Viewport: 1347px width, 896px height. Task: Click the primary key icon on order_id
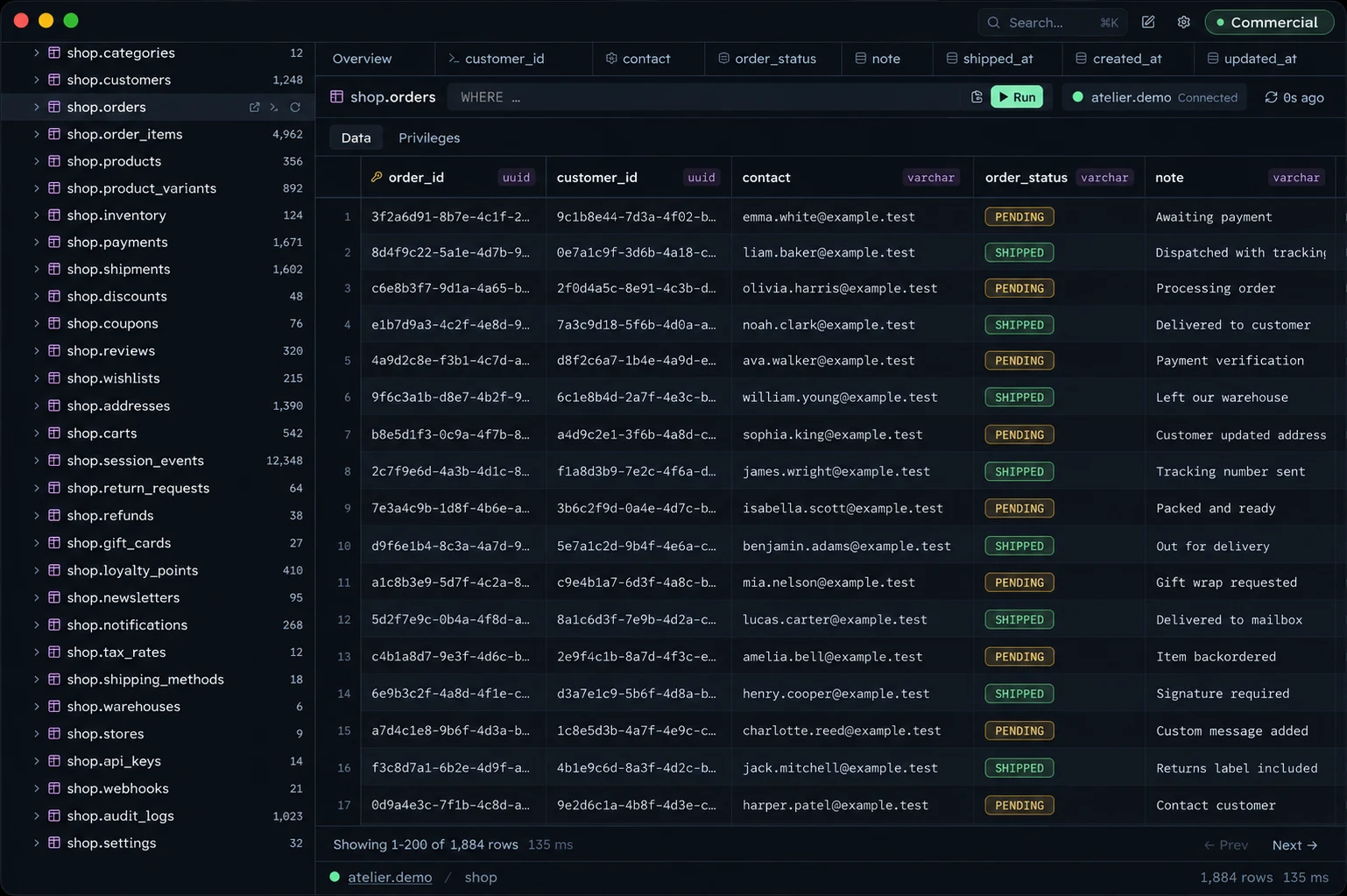(377, 177)
